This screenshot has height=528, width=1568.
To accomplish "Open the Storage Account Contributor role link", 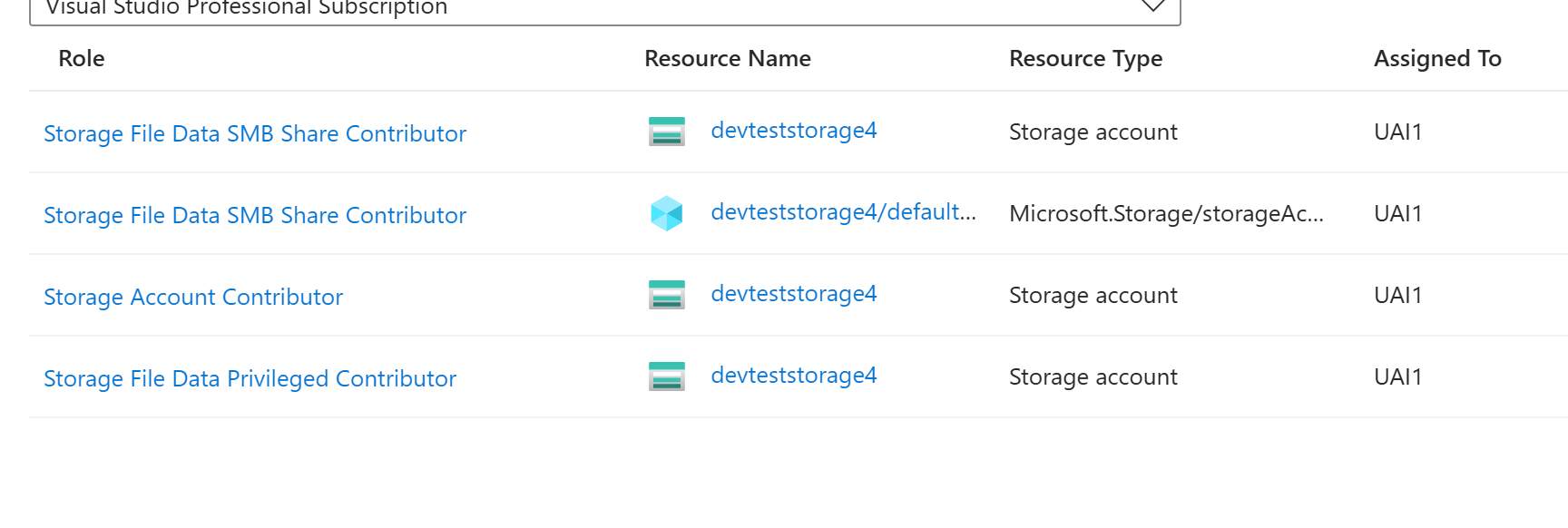I will tap(193, 297).
